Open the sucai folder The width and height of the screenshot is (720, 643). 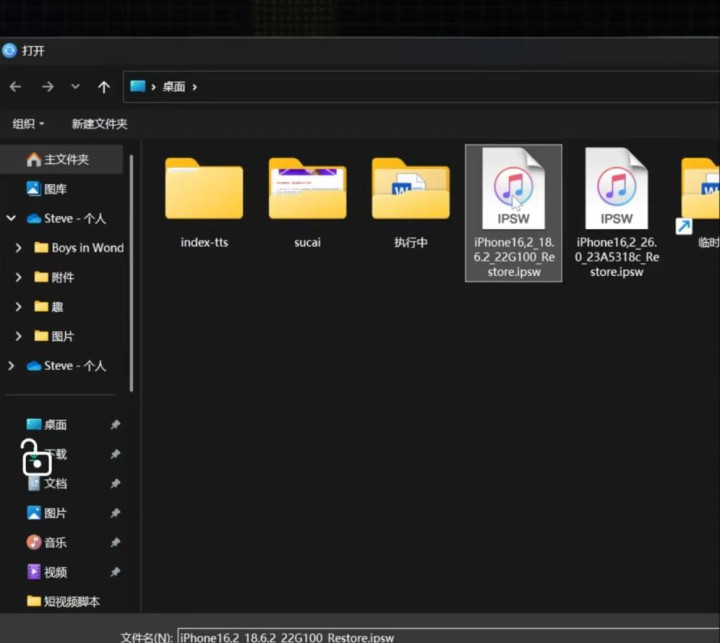point(307,191)
